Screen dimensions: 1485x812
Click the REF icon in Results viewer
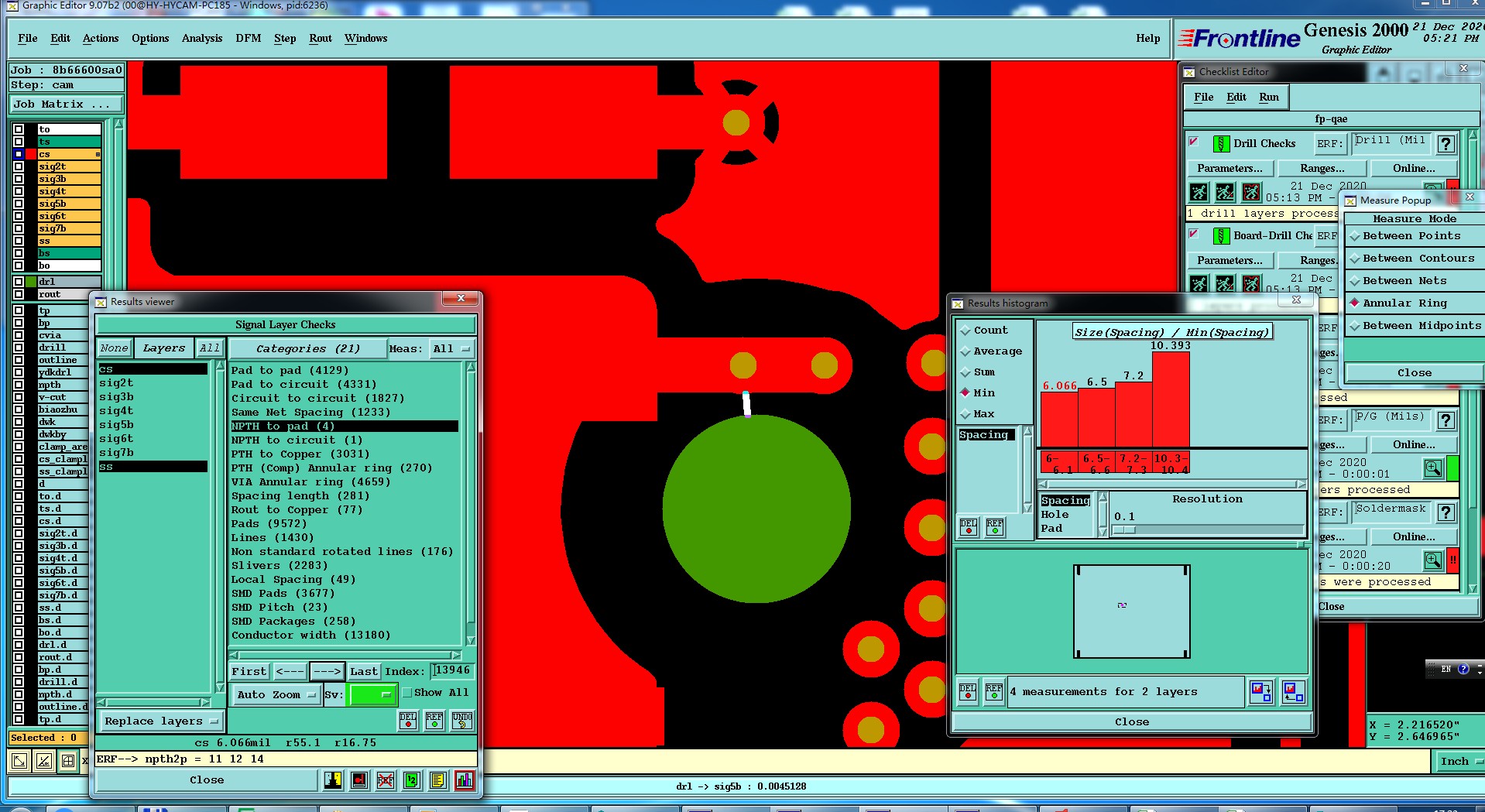[x=434, y=720]
